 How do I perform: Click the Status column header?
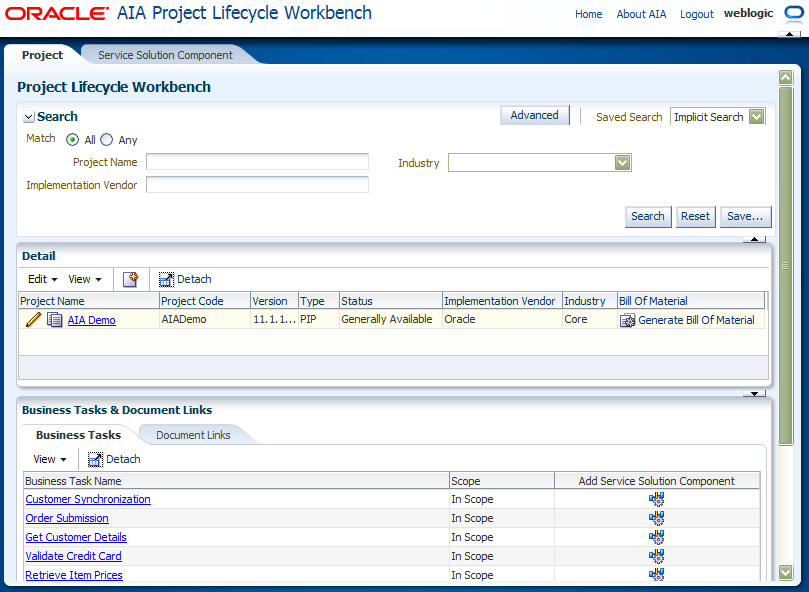(391, 301)
